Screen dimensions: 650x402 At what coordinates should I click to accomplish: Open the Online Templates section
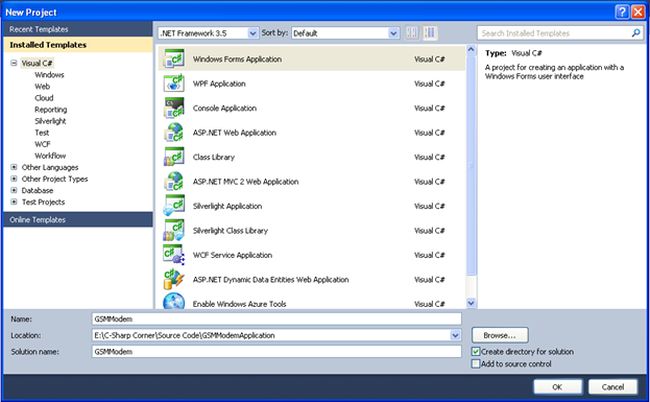78,220
